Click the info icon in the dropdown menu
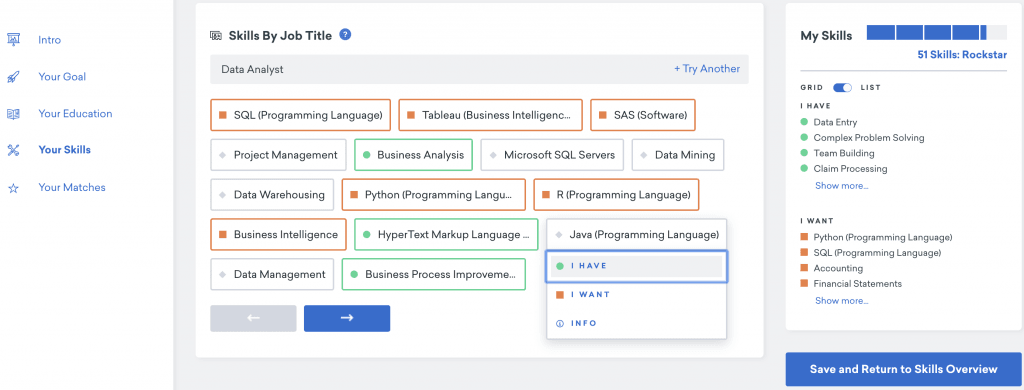The image size is (1024, 390). (559, 323)
